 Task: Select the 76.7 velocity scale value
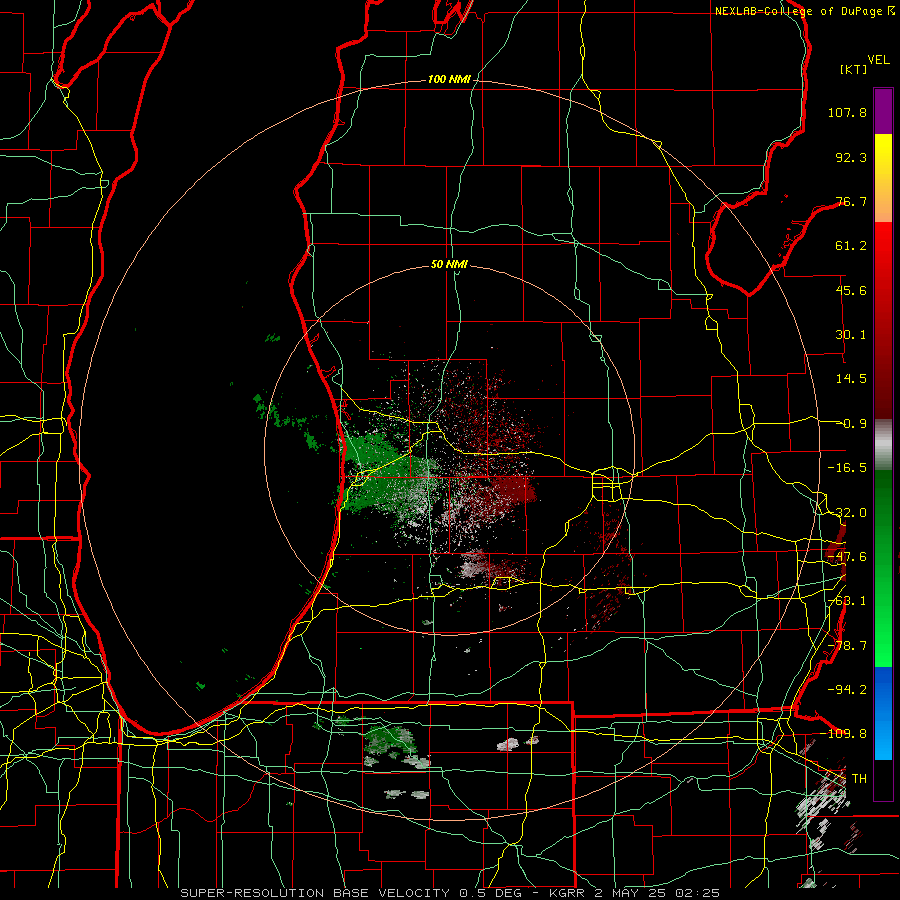(x=851, y=201)
